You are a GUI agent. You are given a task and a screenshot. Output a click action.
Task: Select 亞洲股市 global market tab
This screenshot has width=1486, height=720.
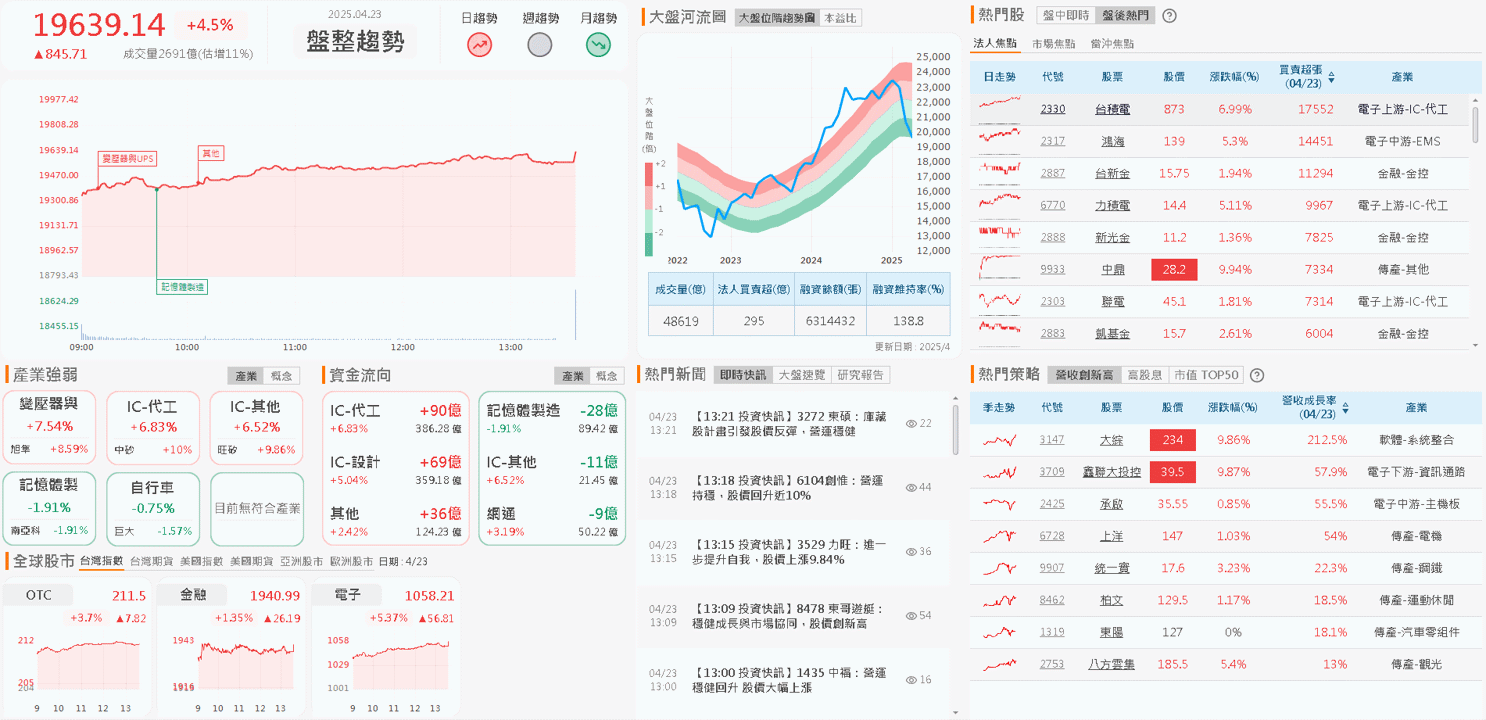302,562
